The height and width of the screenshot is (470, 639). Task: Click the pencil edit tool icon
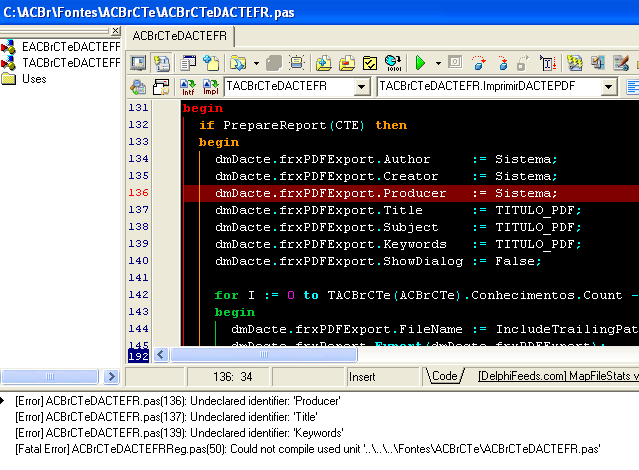[621, 63]
